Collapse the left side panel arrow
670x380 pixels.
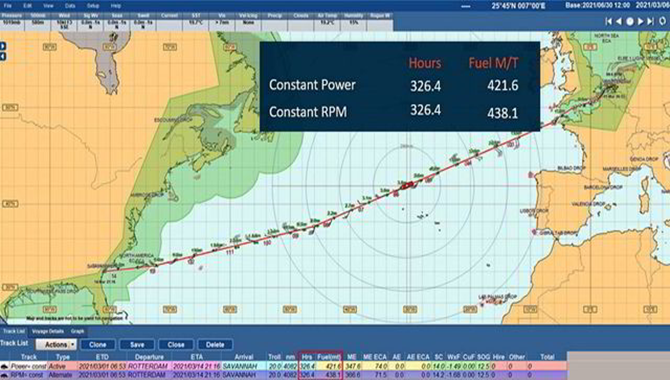click(x=3, y=56)
